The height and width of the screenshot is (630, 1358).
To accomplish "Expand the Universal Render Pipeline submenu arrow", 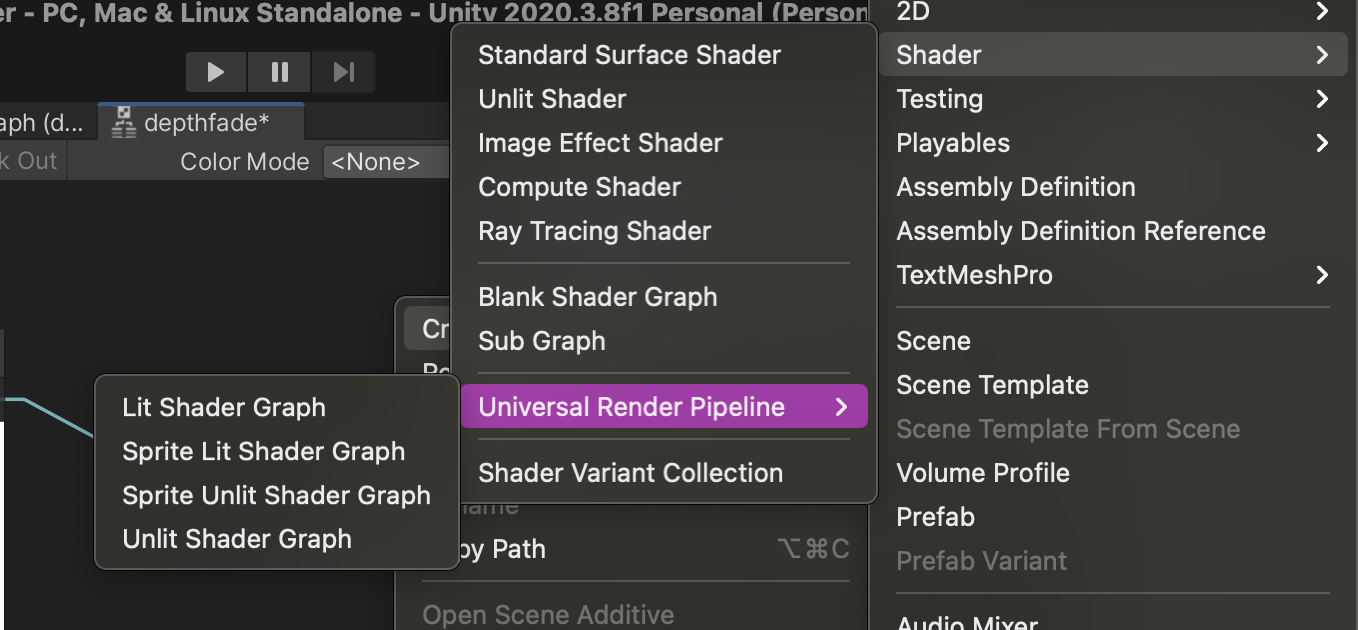I will coord(841,407).
